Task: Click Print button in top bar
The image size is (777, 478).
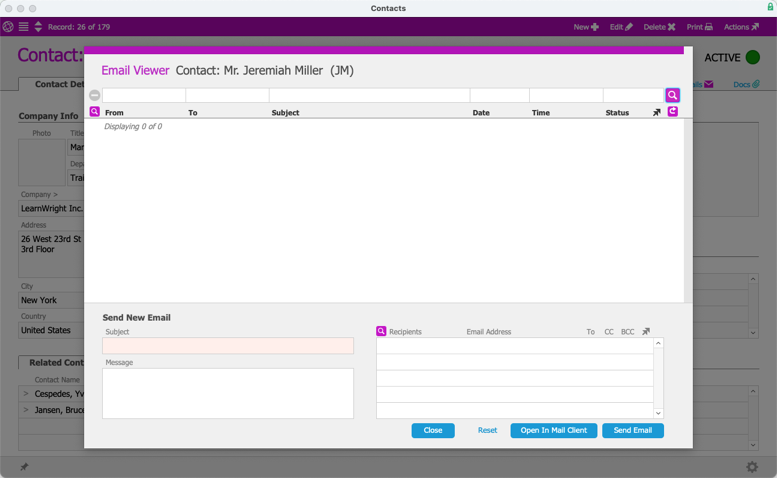Action: 699,27
